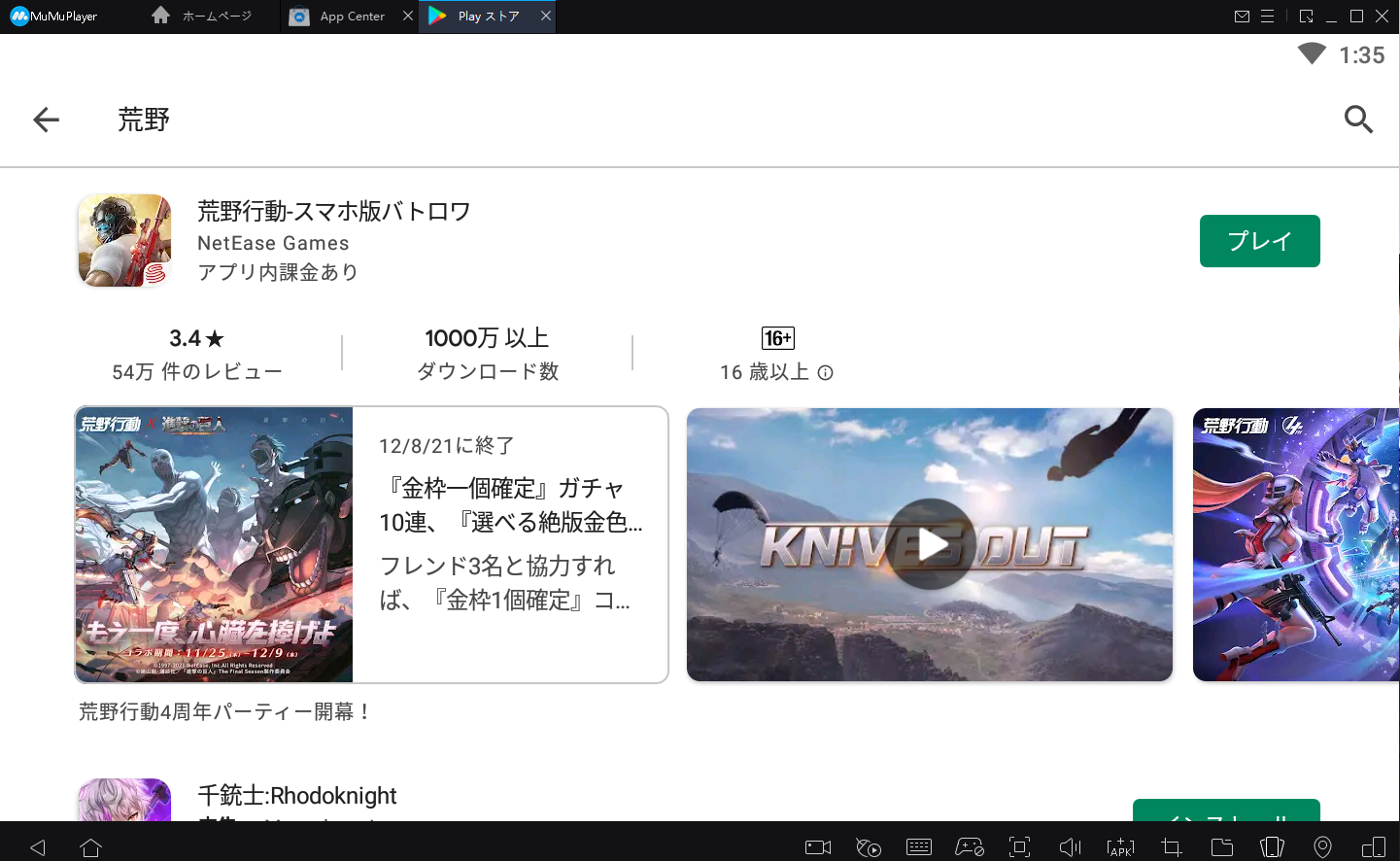This screenshot has width=1400, height=861.
Task: Open the 荒野行動 app icon
Action: coord(124,240)
